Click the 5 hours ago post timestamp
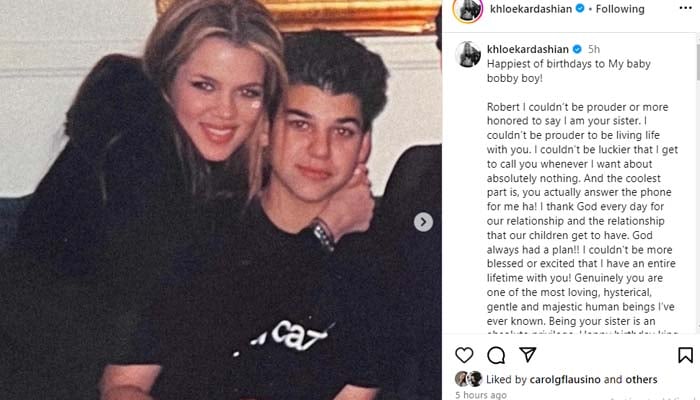 coord(481,395)
